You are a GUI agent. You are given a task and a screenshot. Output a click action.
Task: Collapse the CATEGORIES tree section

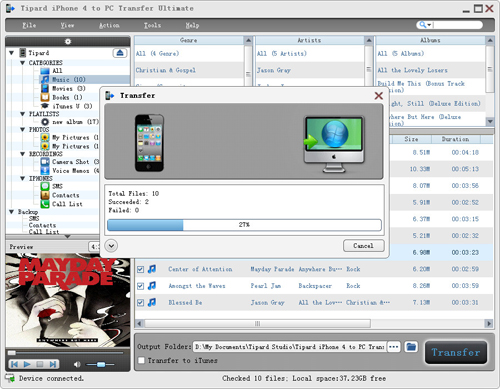pos(22,63)
